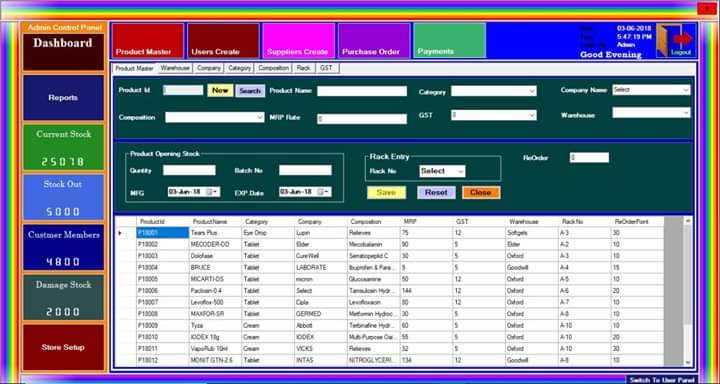Click the Search button
This screenshot has height=384, width=720.
[250, 91]
